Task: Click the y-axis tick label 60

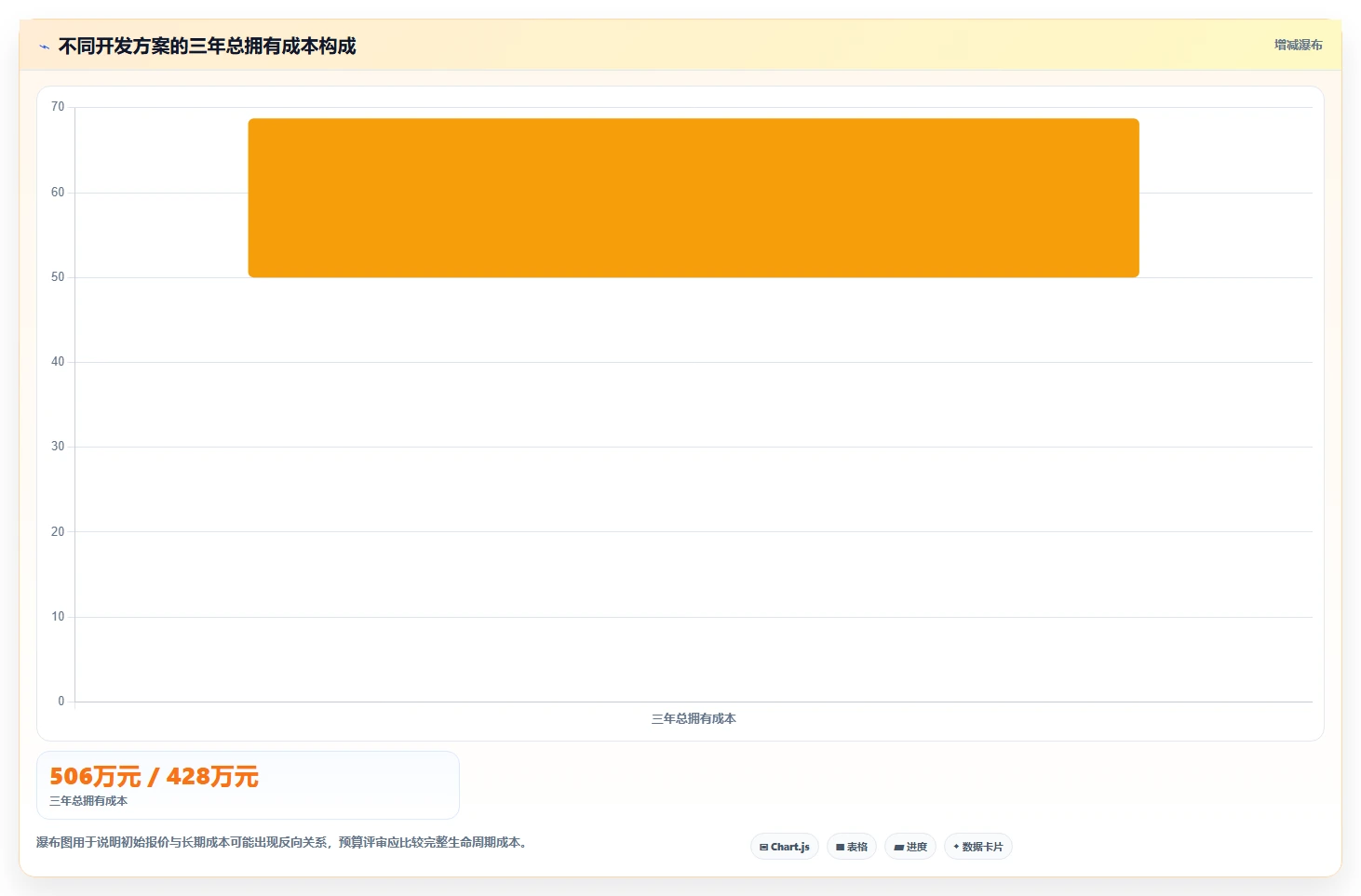Action: pyautogui.click(x=58, y=193)
